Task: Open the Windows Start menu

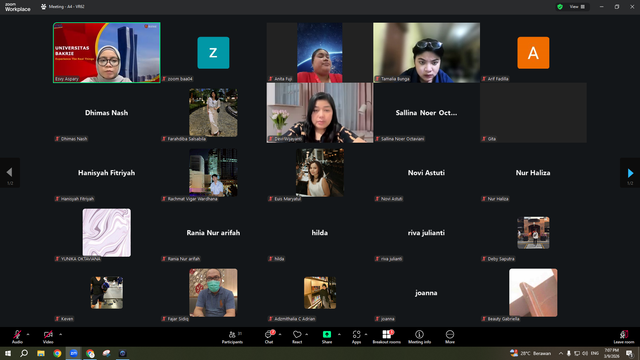Action: coord(8,353)
